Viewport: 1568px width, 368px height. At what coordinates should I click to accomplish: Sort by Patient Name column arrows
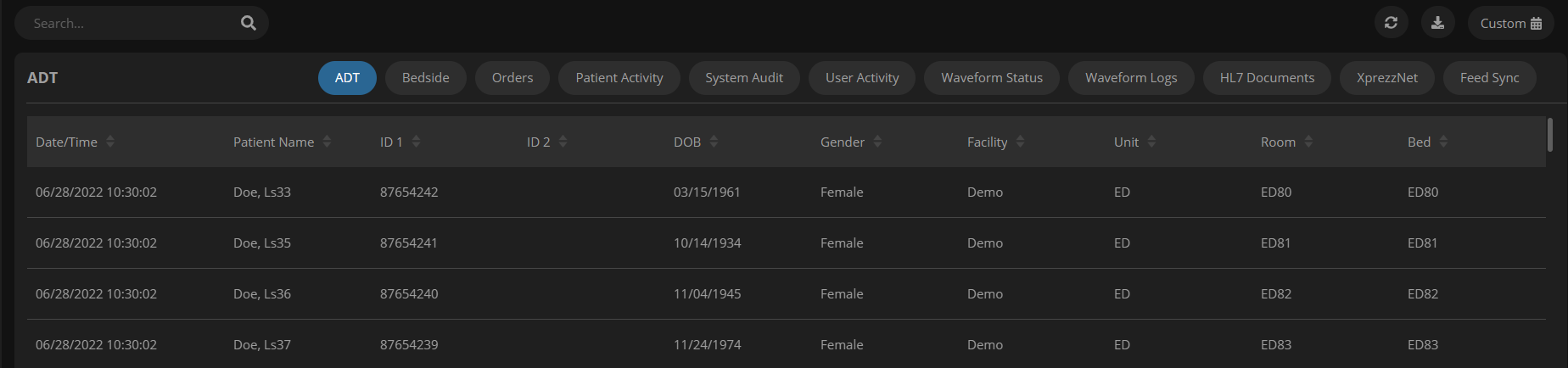pyautogui.click(x=327, y=142)
